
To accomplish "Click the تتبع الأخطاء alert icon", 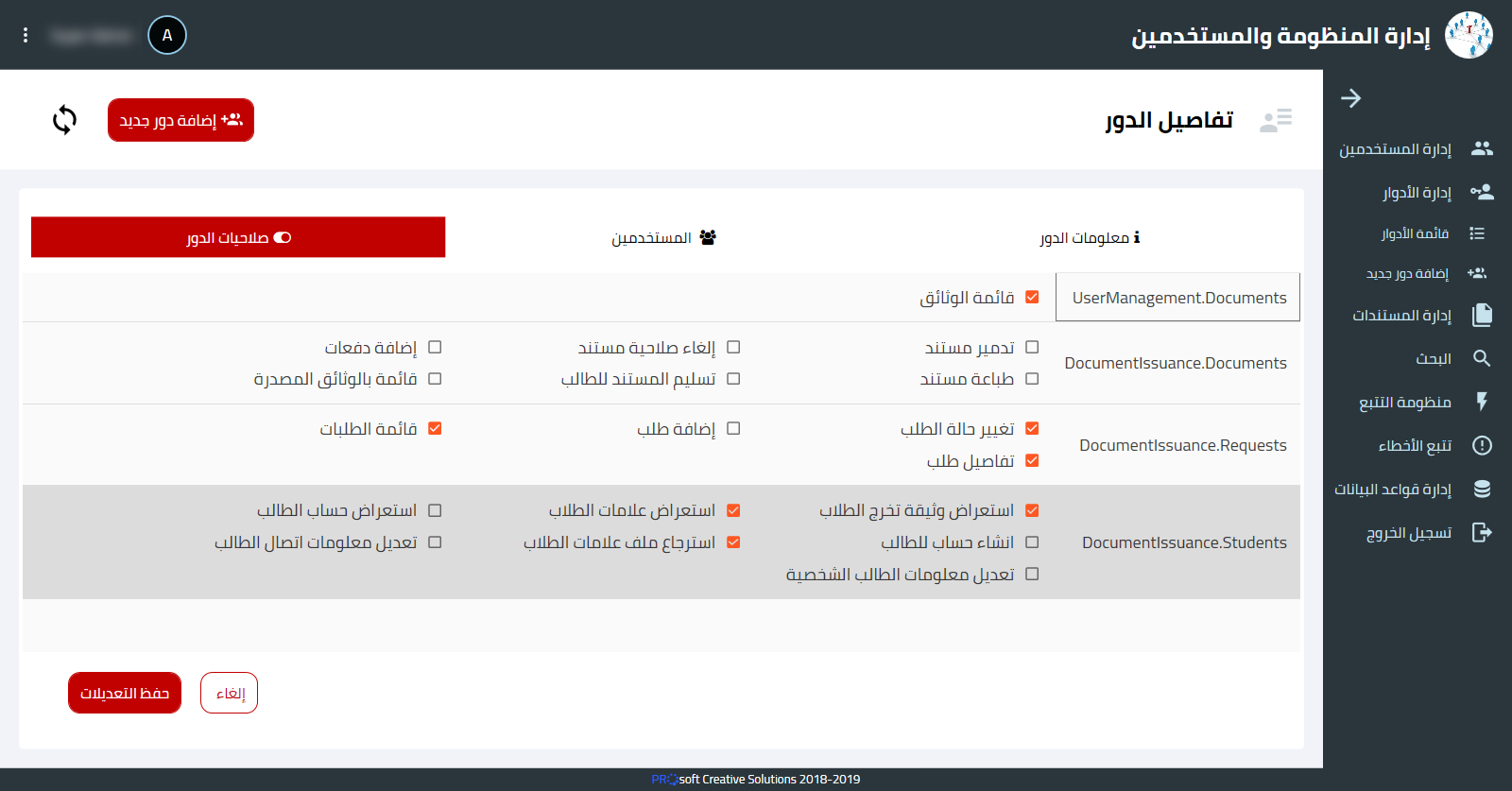I will (1482, 445).
